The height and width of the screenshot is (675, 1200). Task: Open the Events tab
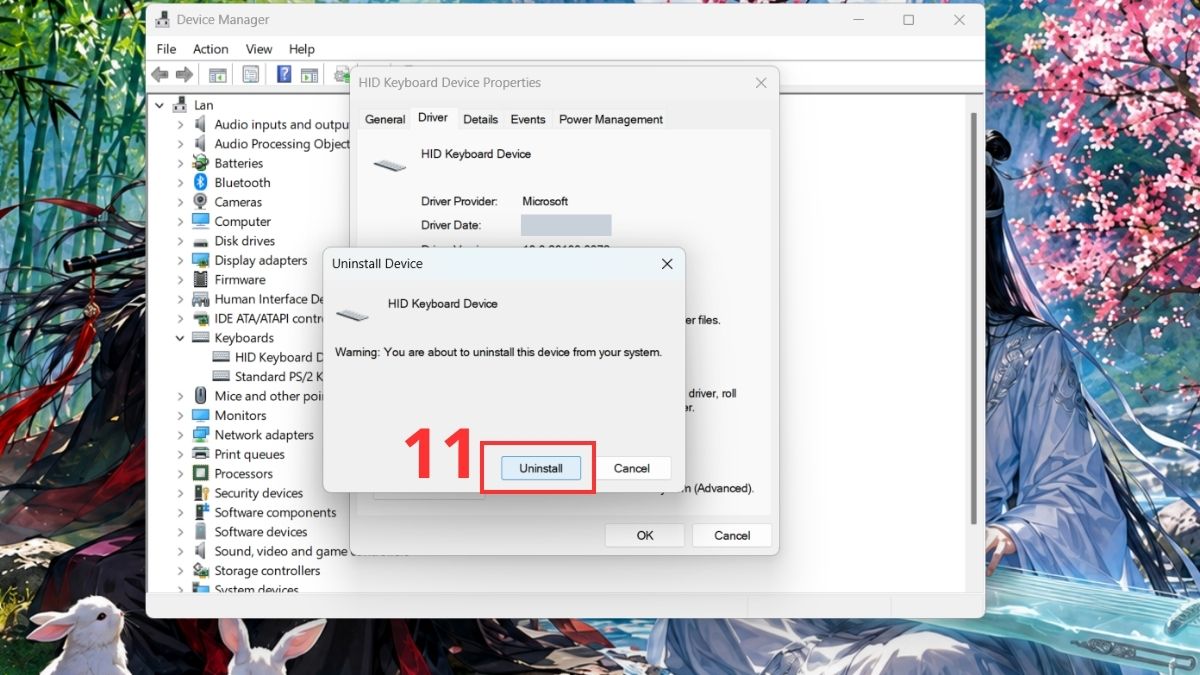coord(528,119)
